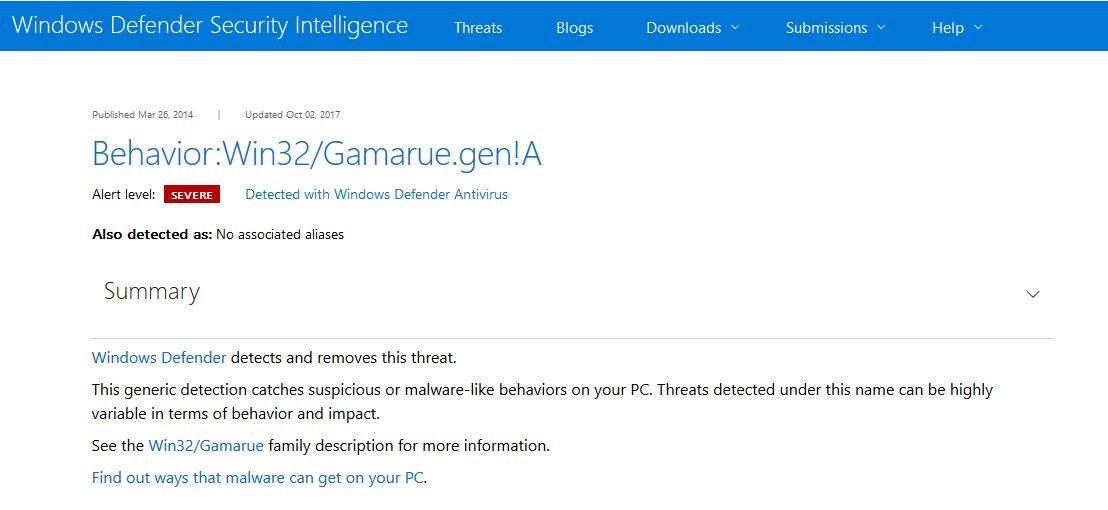Go to the Blogs page

(x=574, y=28)
